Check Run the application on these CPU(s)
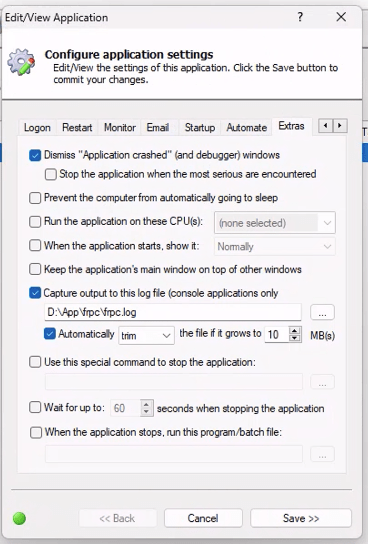The image size is (368, 544). [x=35, y=222]
